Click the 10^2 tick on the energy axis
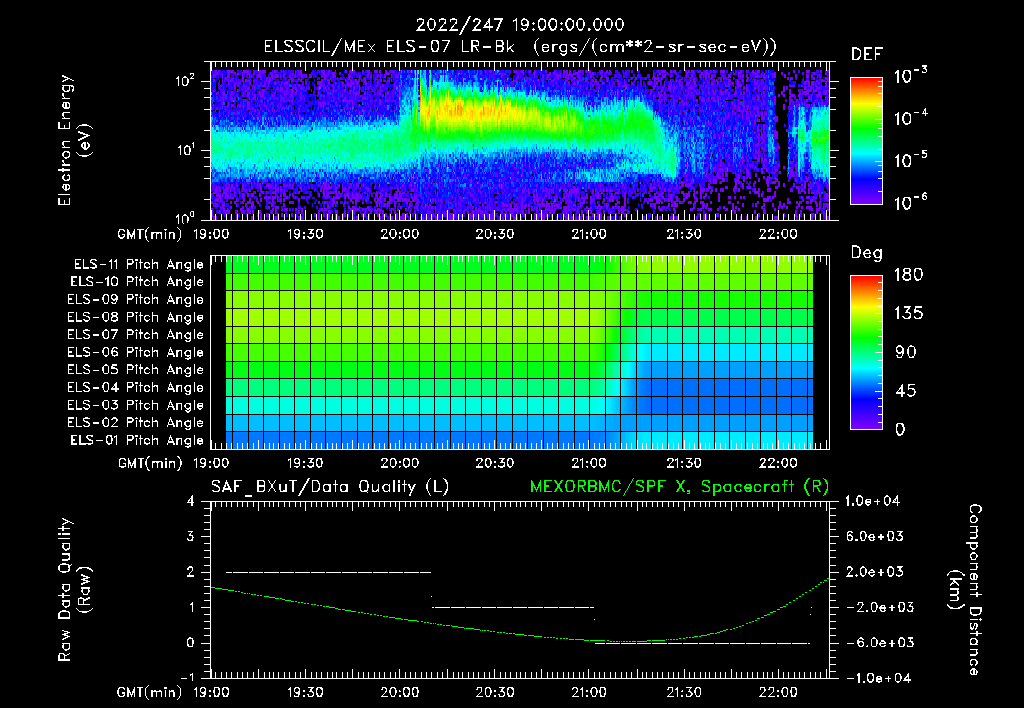Viewport: 1024px width, 708px height. point(185,80)
